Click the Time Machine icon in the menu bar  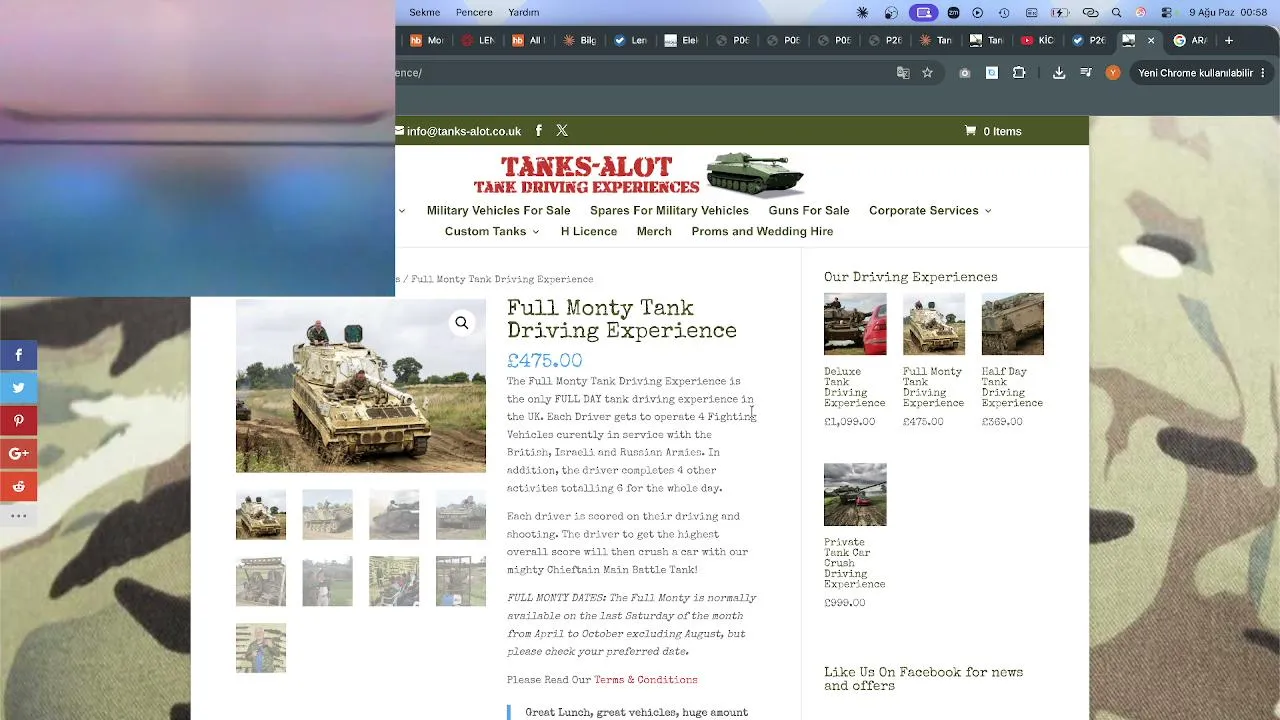click(1004, 13)
